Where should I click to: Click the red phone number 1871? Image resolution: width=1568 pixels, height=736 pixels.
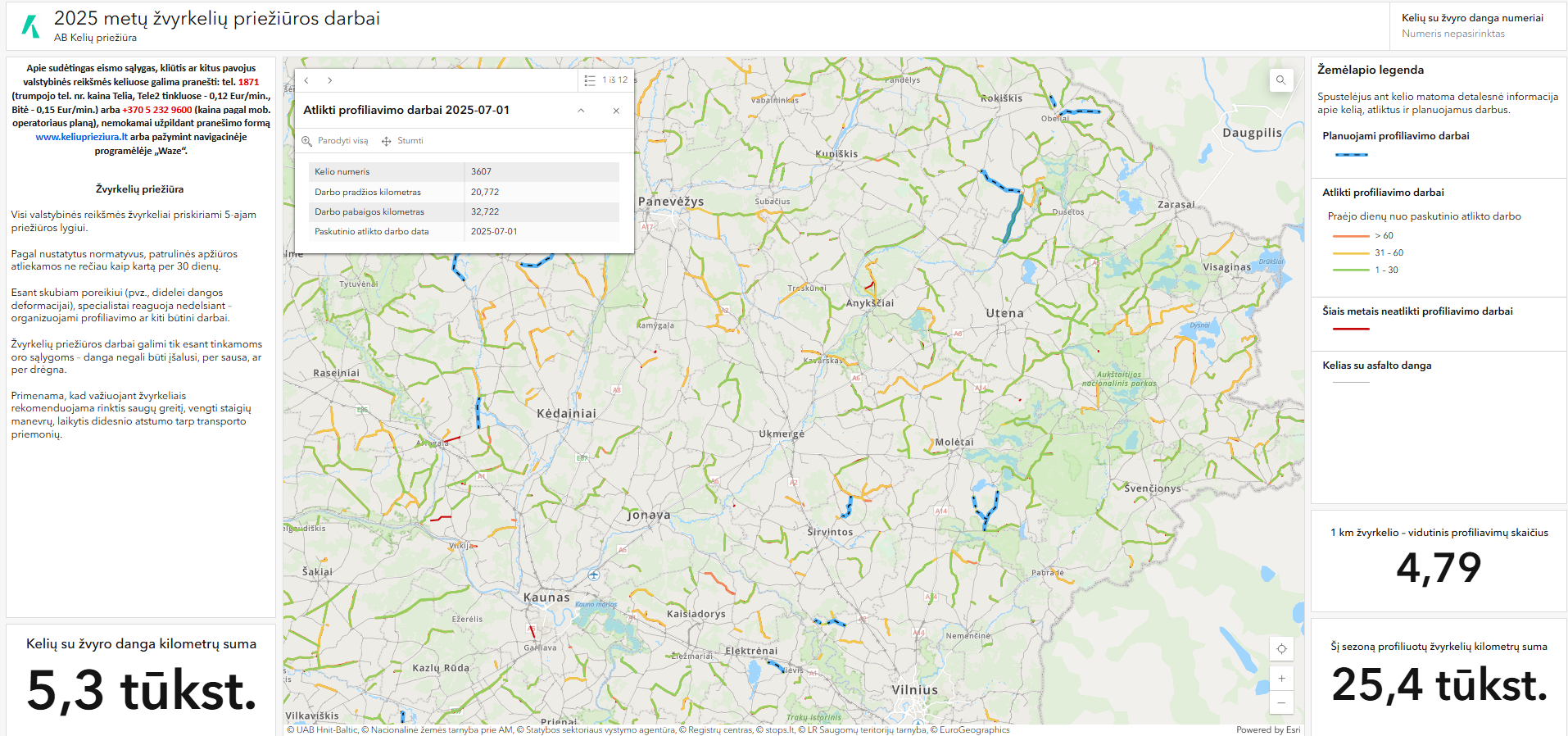coord(248,82)
